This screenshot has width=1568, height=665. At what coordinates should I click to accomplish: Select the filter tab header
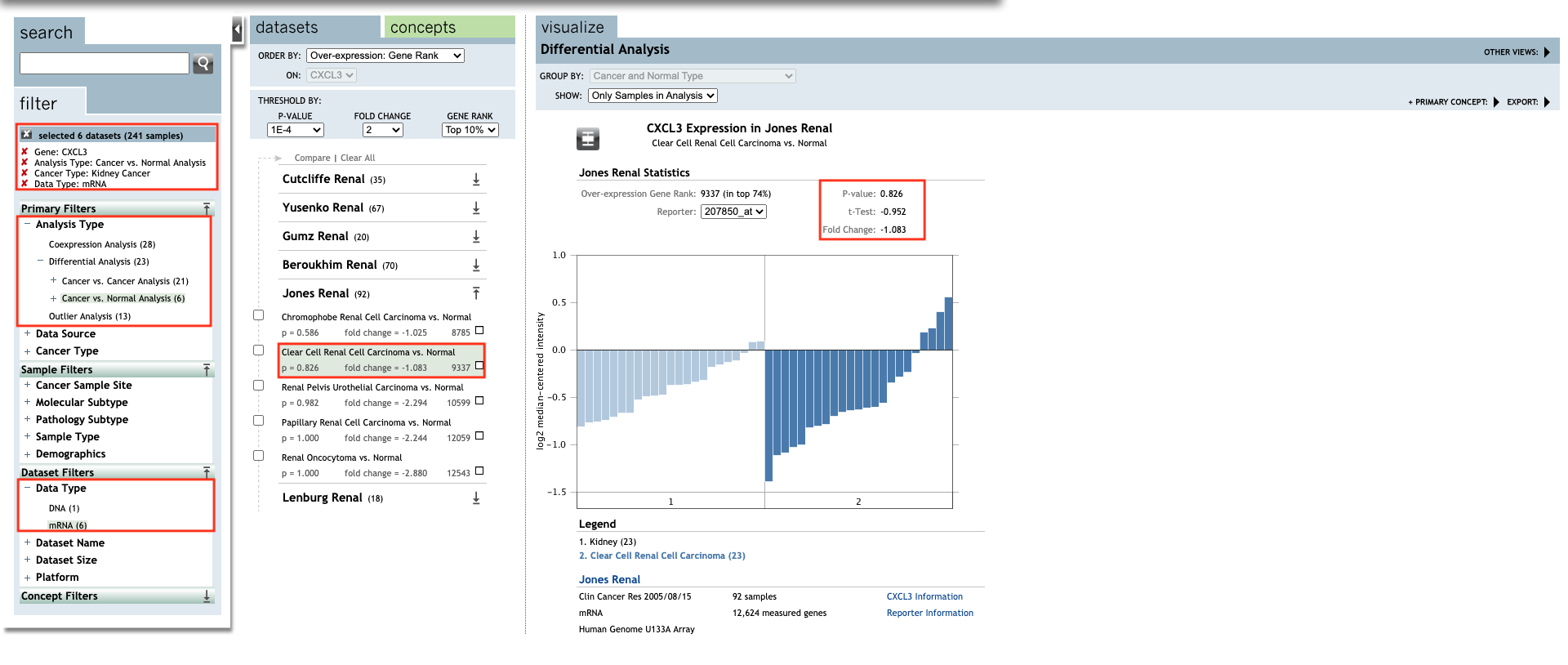click(49, 102)
